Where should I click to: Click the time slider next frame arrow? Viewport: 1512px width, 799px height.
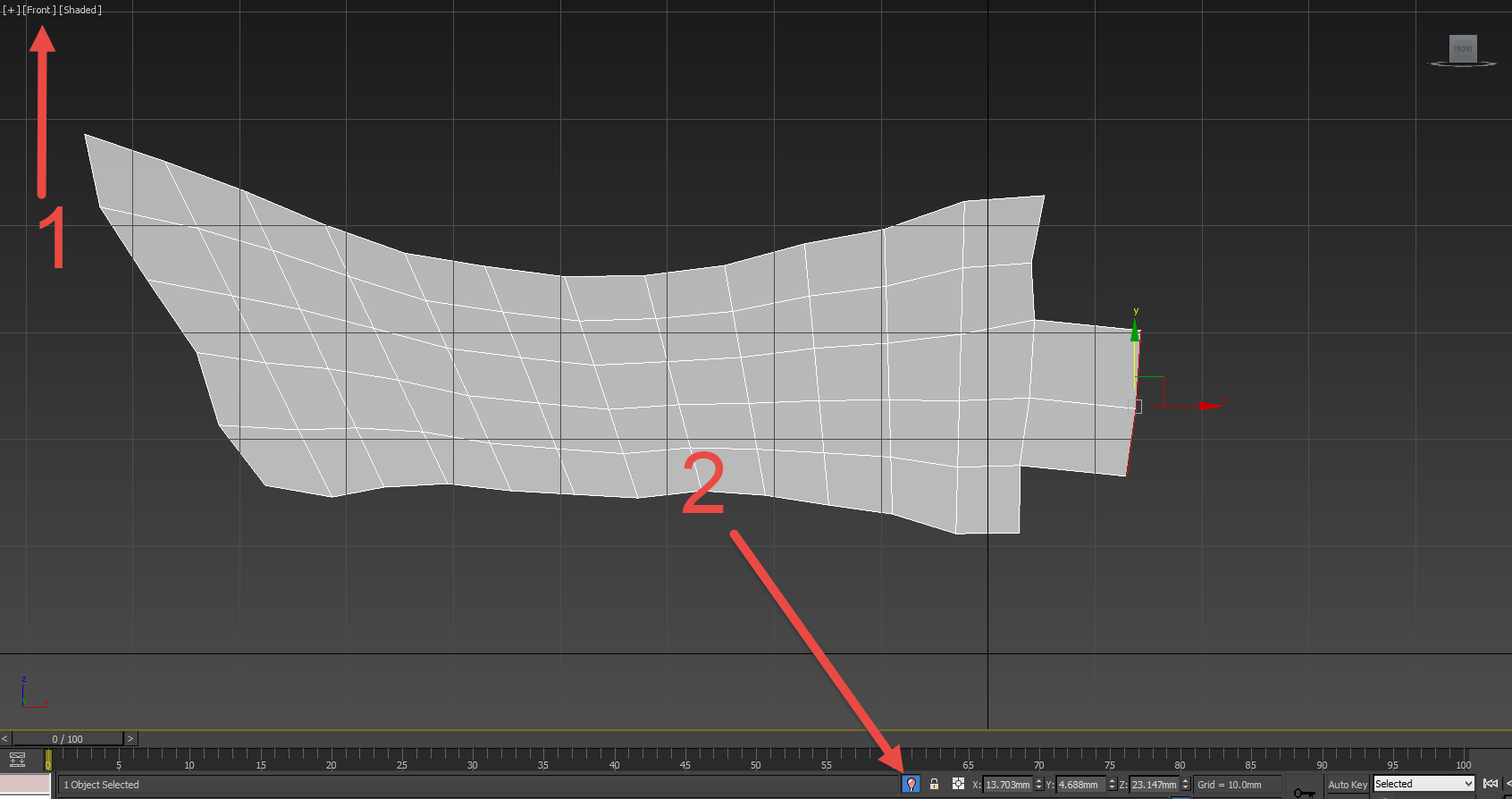130,738
